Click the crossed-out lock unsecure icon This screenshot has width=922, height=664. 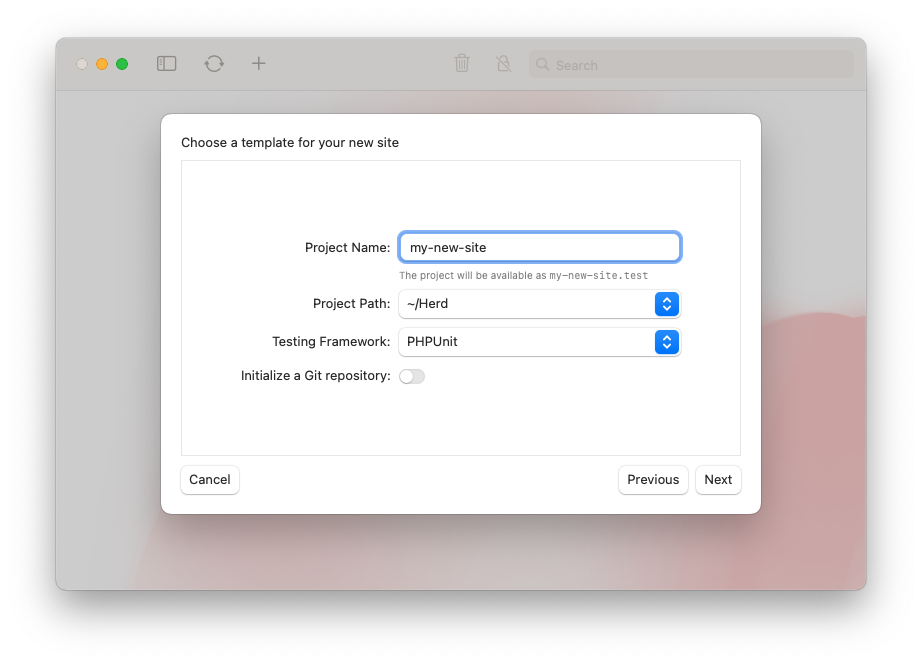[x=503, y=64]
